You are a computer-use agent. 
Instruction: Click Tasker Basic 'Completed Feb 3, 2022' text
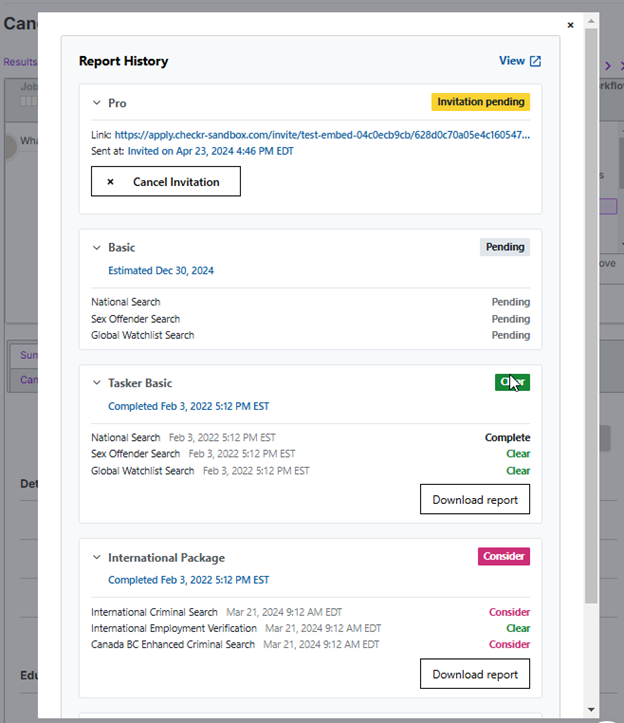(x=189, y=406)
